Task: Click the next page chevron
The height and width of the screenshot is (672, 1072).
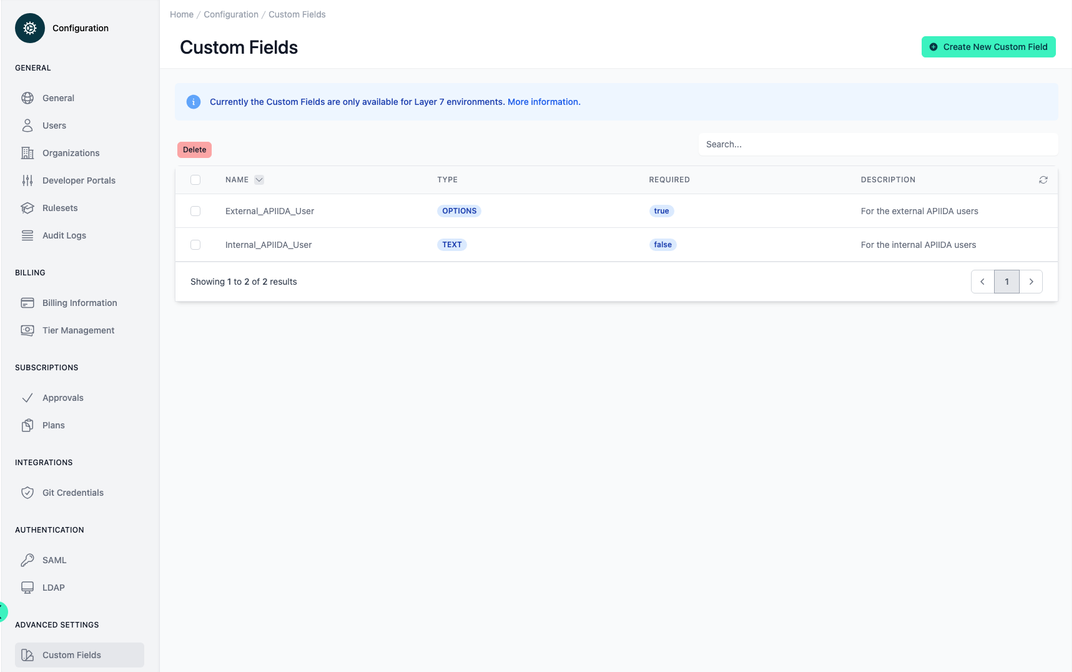Action: [1031, 281]
